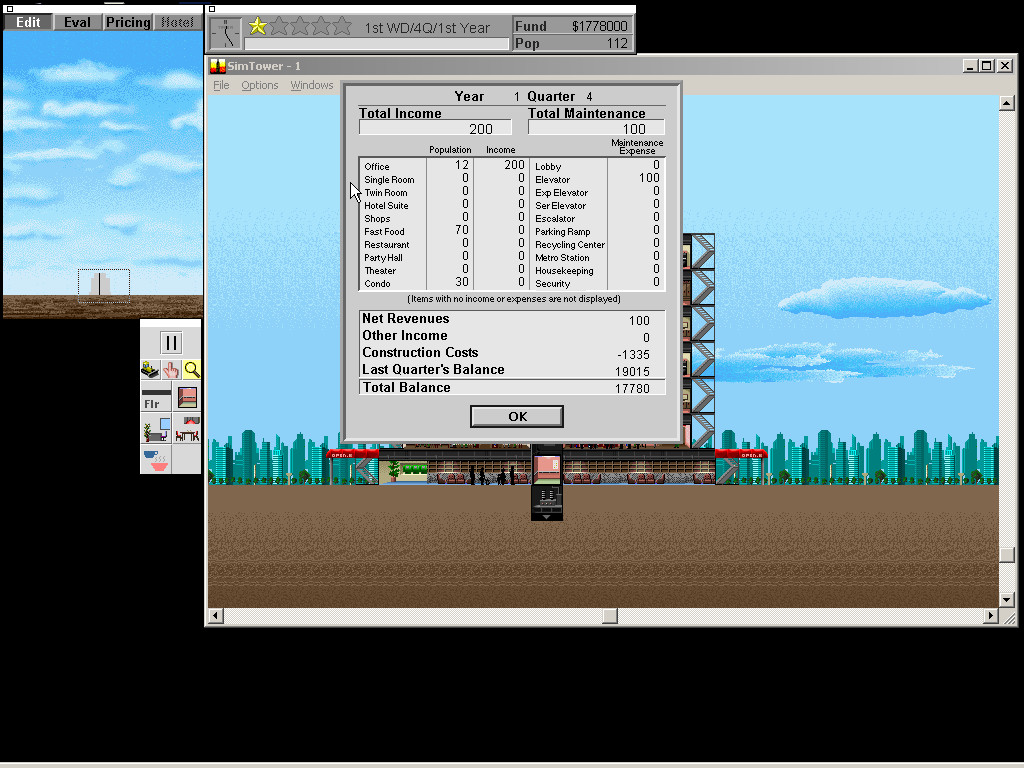Click the Pop 112 display
This screenshot has width=1024, height=768.
coord(571,43)
